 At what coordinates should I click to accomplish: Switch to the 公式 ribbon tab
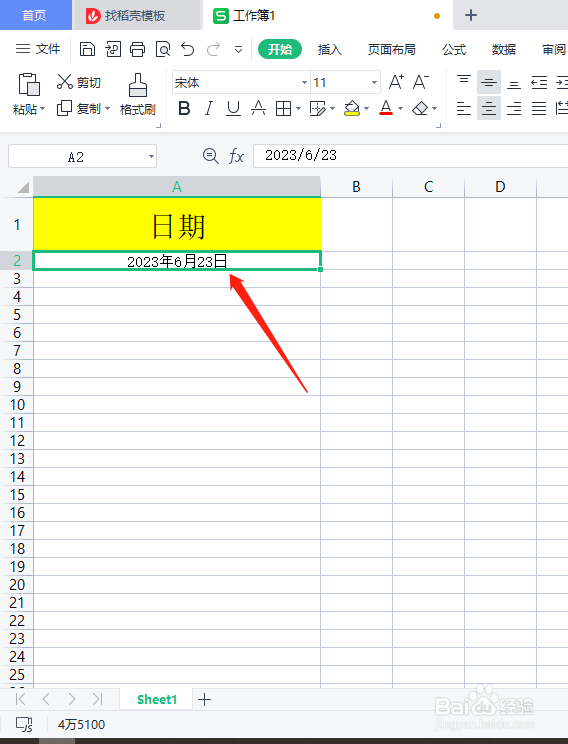click(x=454, y=49)
